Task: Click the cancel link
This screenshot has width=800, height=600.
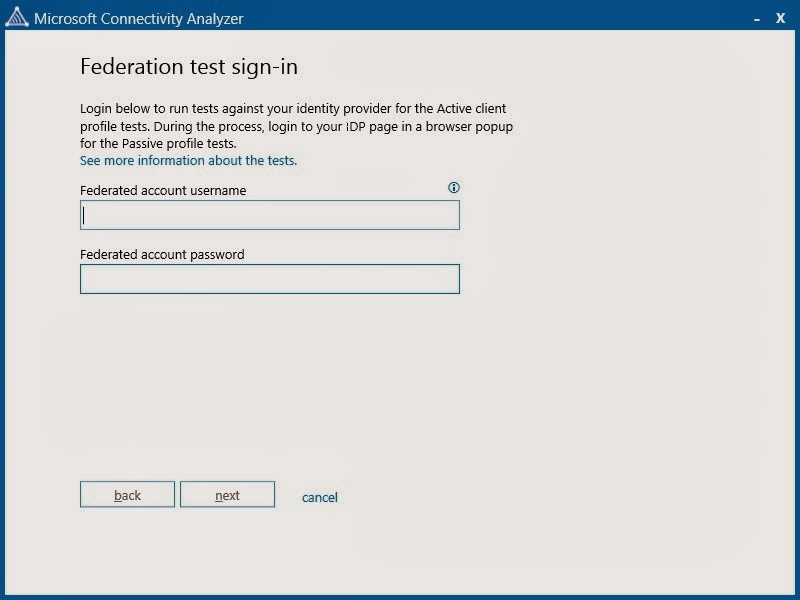Action: (319, 497)
